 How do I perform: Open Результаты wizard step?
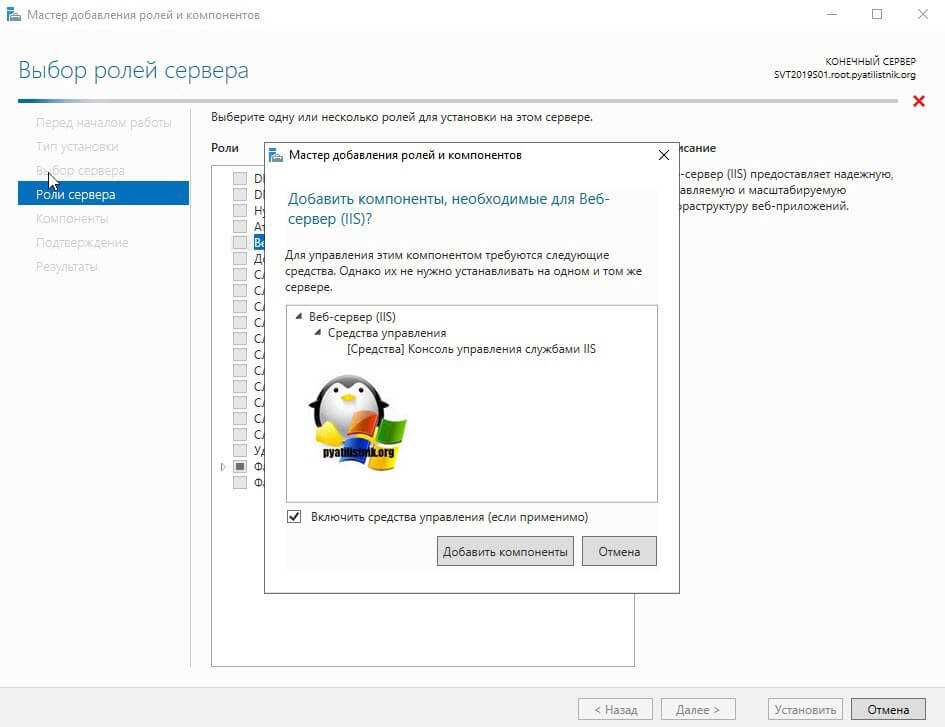coord(66,266)
